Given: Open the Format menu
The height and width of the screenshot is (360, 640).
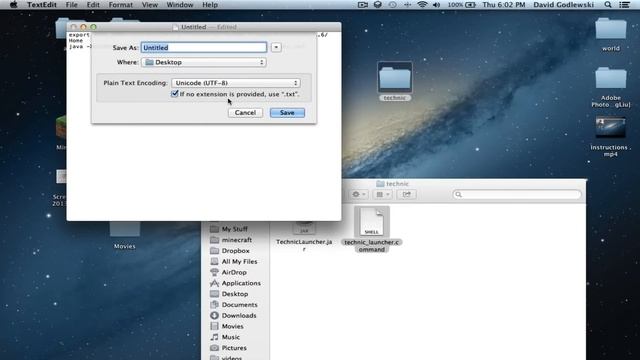Looking at the screenshot, I should click(x=120, y=5).
